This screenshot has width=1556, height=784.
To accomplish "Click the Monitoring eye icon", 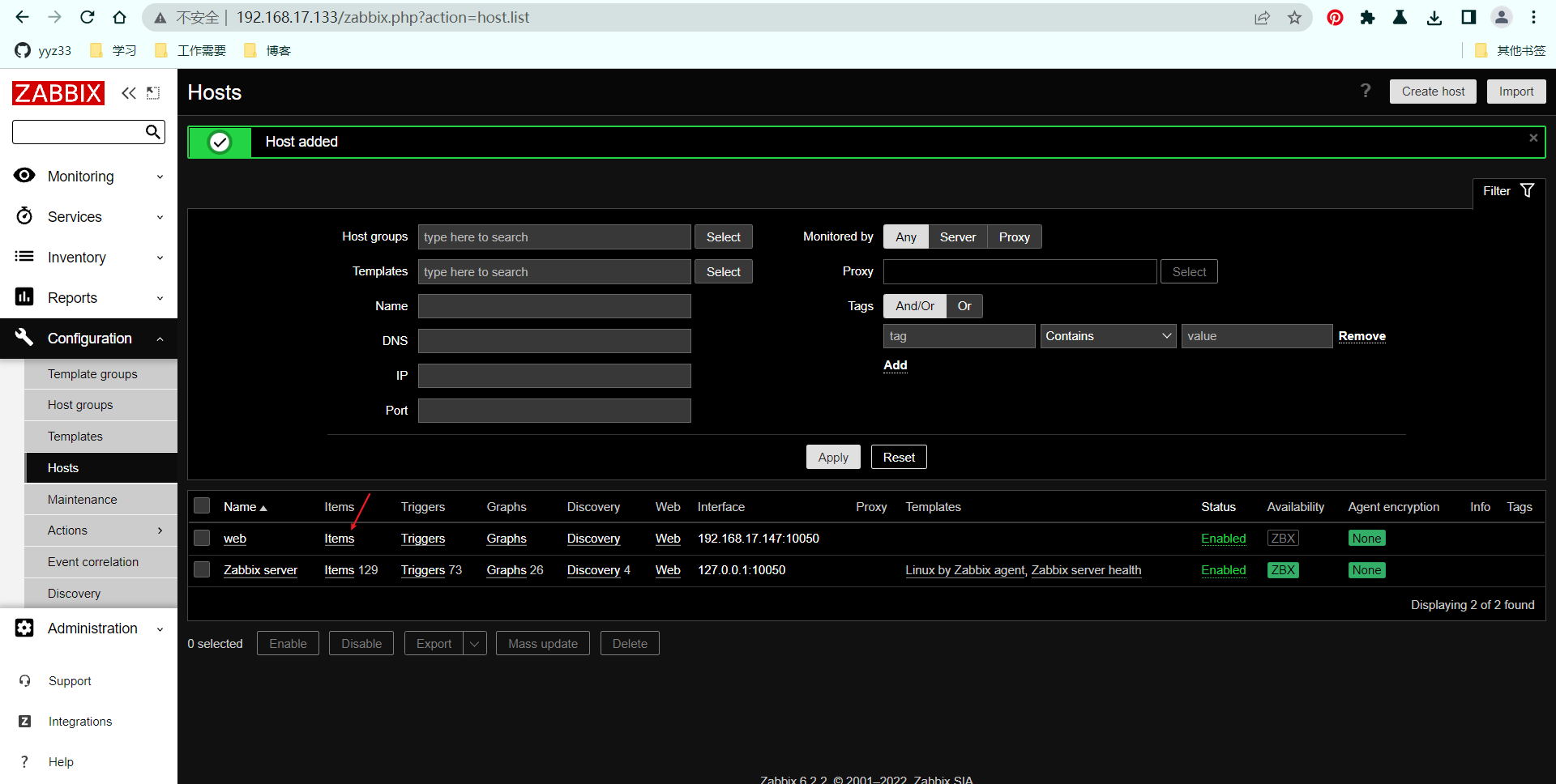I will pyautogui.click(x=24, y=176).
